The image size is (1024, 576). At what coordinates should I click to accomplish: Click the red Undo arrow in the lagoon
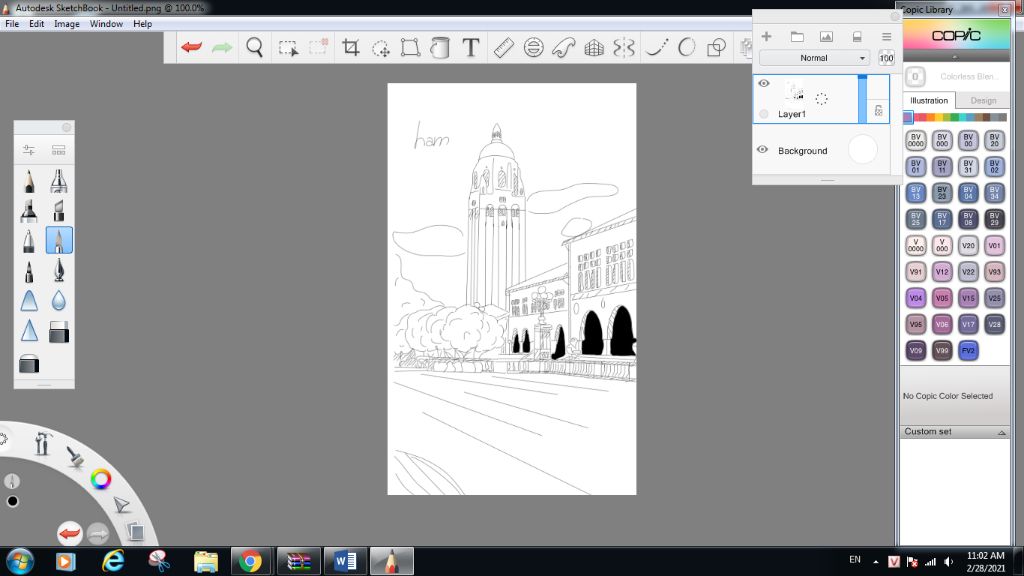click(69, 534)
